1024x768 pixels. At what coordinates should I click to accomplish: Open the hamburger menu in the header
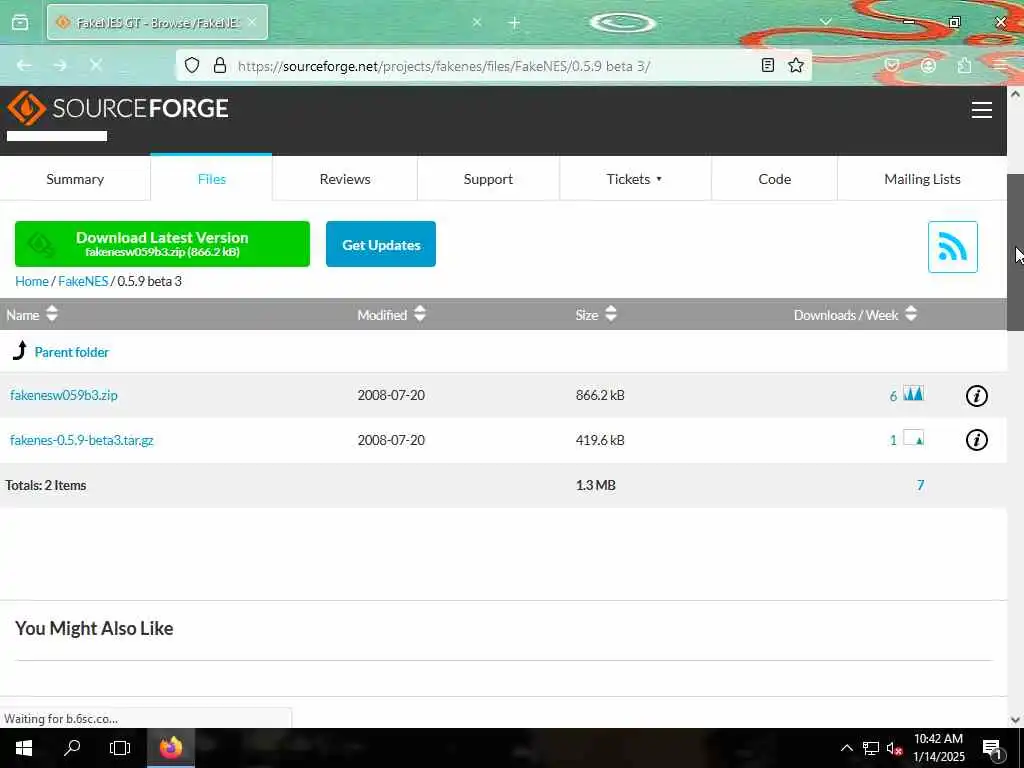(x=982, y=110)
